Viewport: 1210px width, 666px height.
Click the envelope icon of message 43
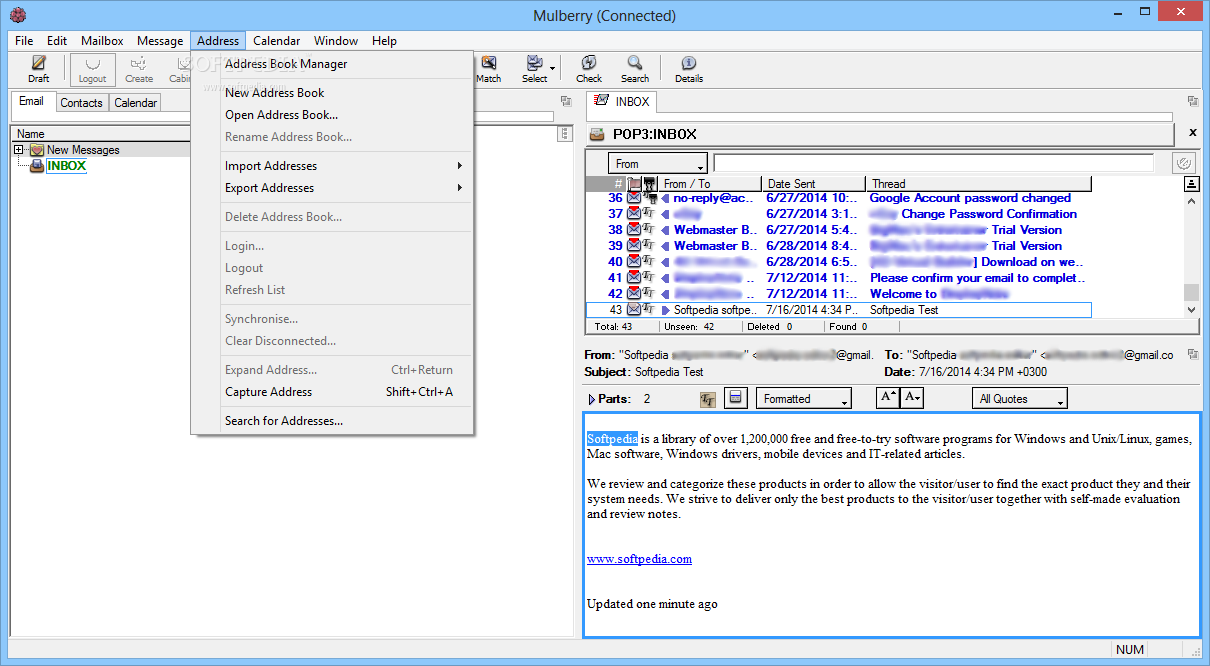coord(634,310)
